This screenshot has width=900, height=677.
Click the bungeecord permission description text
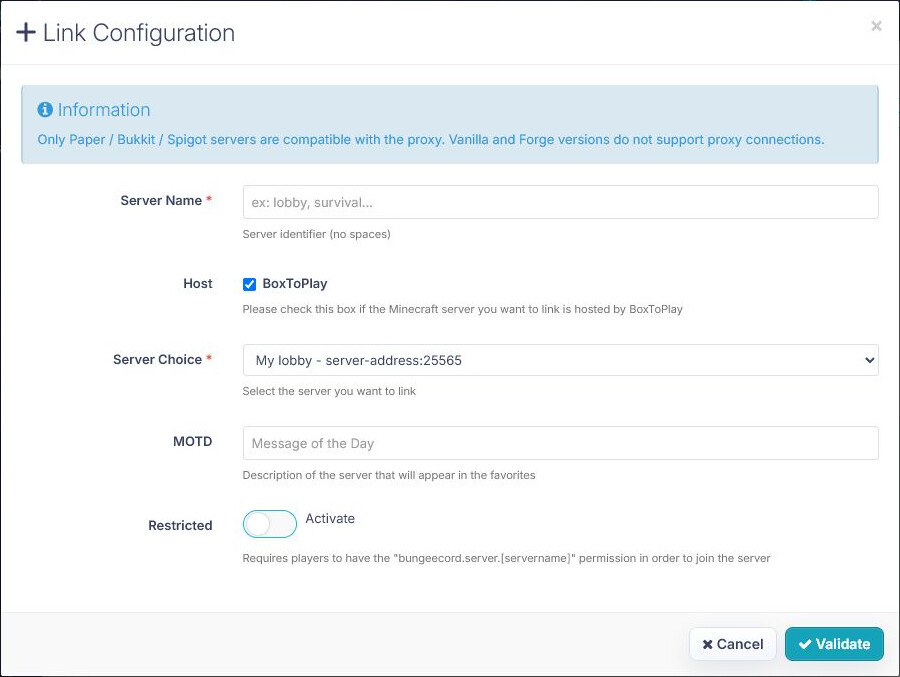pos(506,558)
